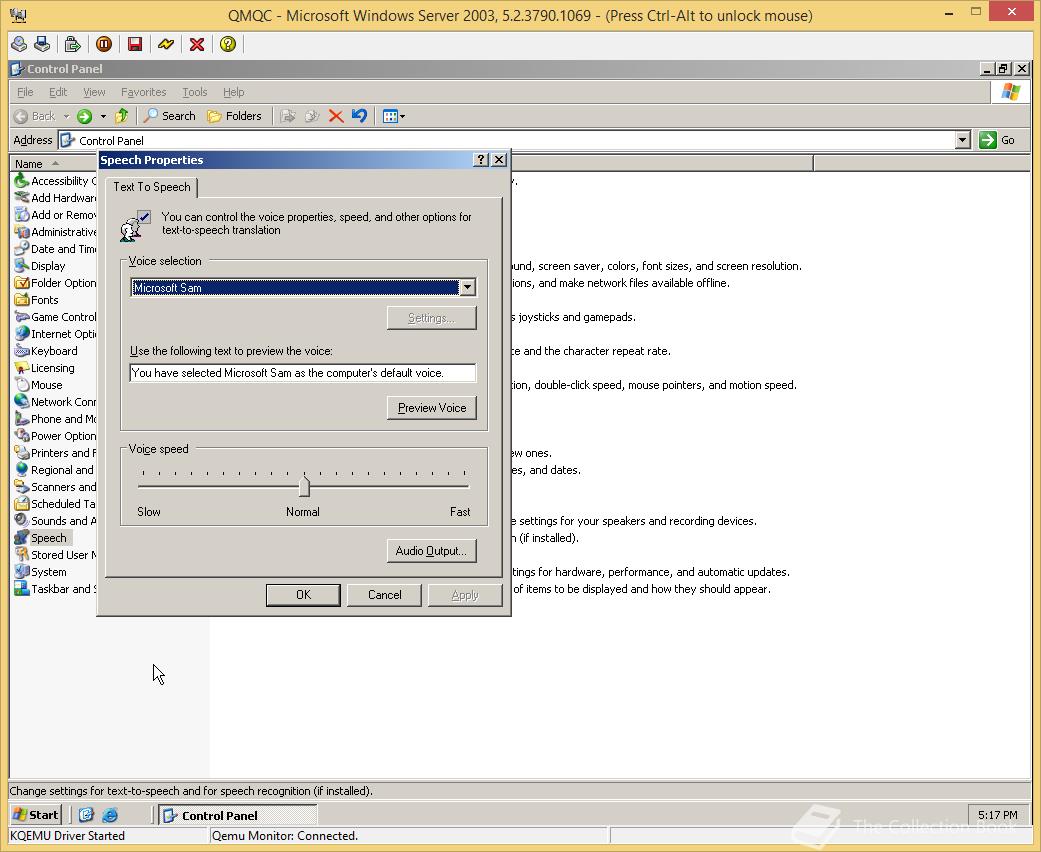Open the Views icon in Explorer toolbar
The image size is (1041, 852).
click(x=390, y=116)
